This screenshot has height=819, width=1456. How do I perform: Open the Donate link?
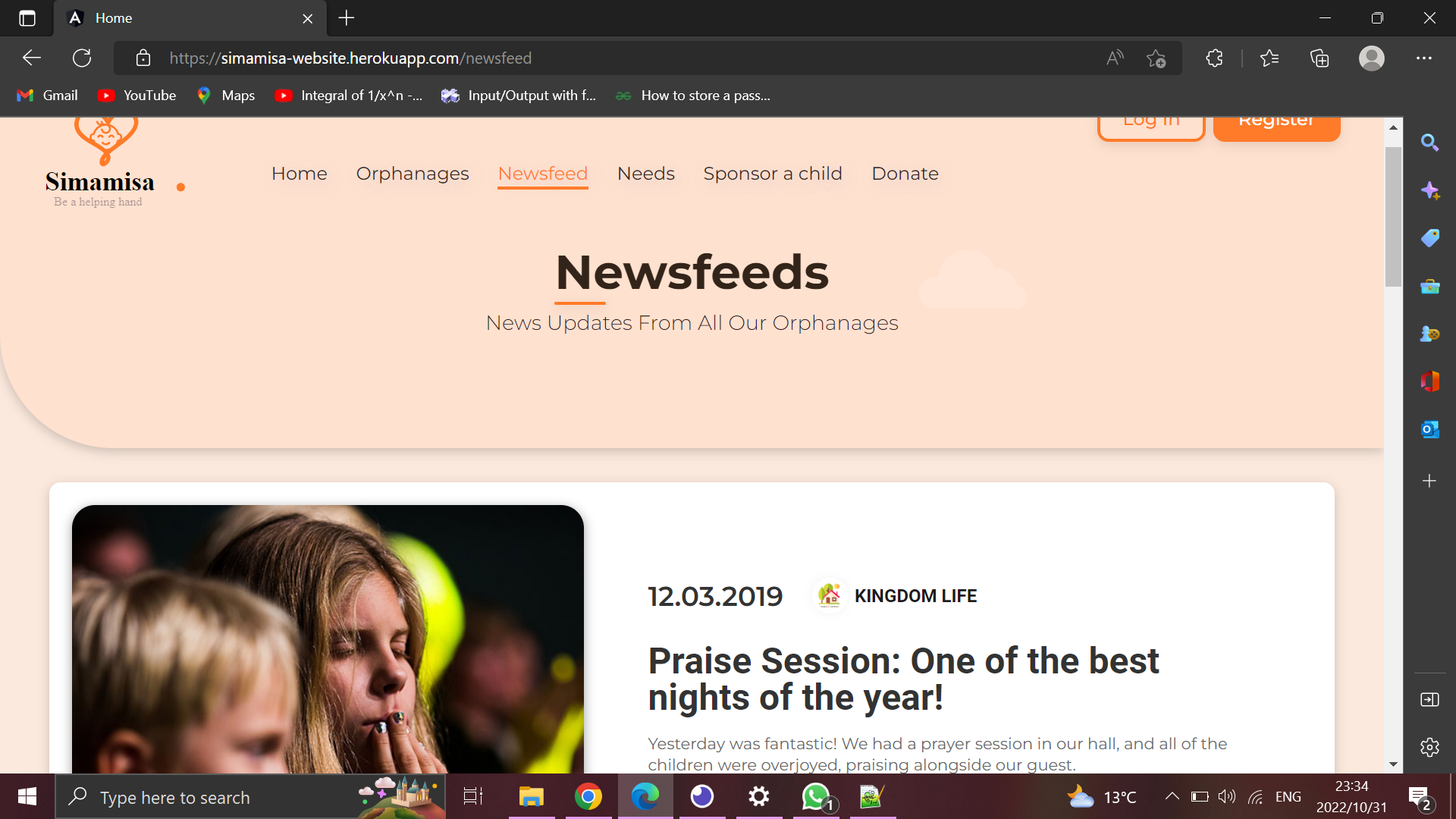click(x=905, y=174)
